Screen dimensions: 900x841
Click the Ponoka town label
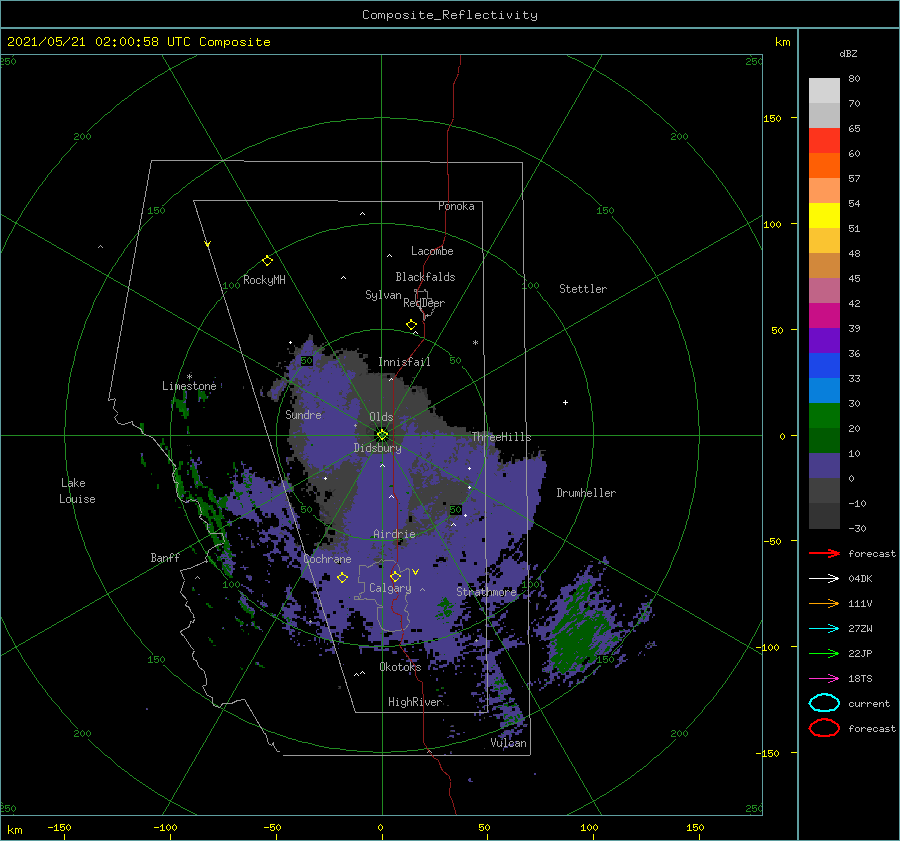[x=456, y=206]
